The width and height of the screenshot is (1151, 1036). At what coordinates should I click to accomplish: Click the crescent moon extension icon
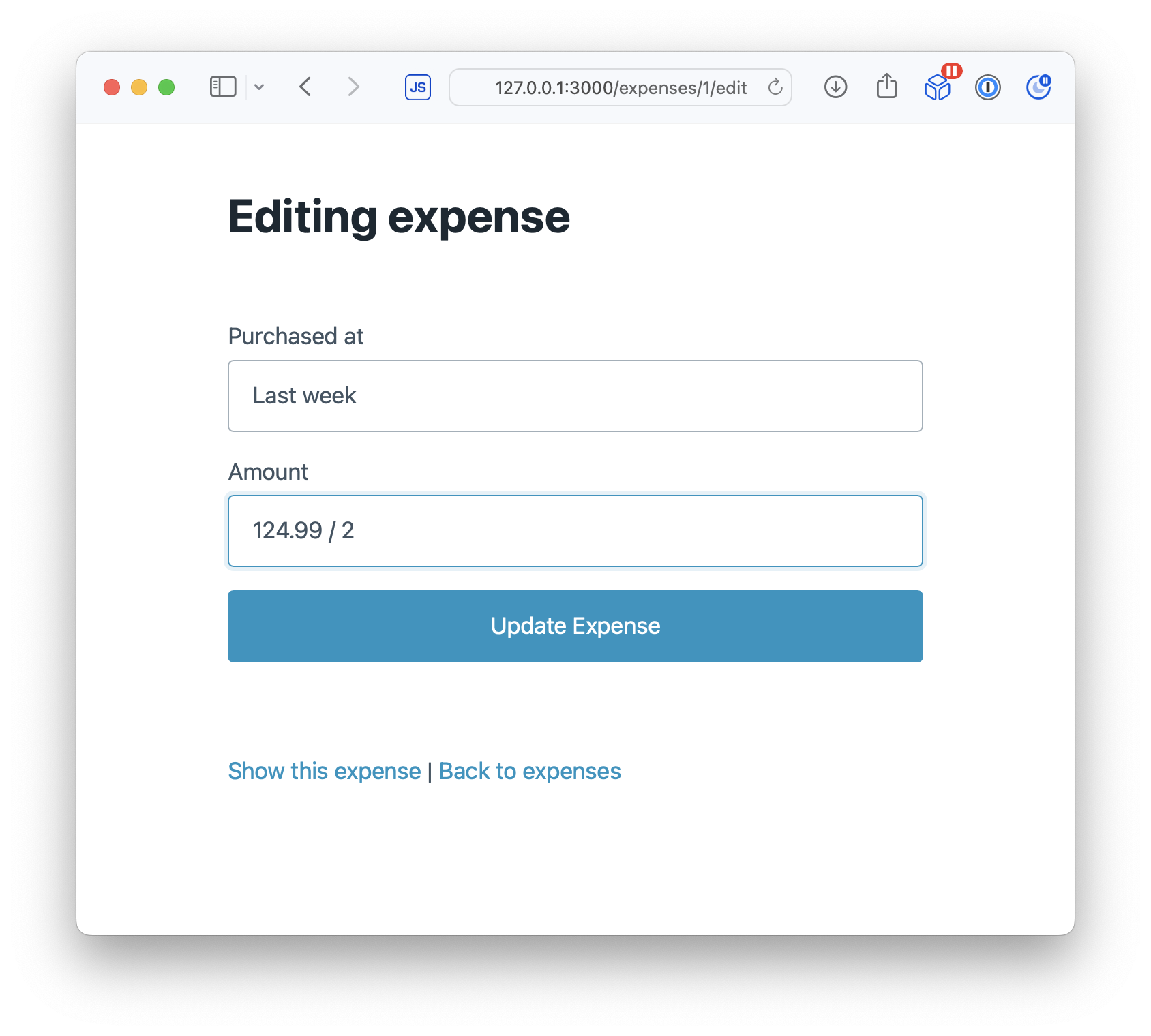coord(1038,87)
